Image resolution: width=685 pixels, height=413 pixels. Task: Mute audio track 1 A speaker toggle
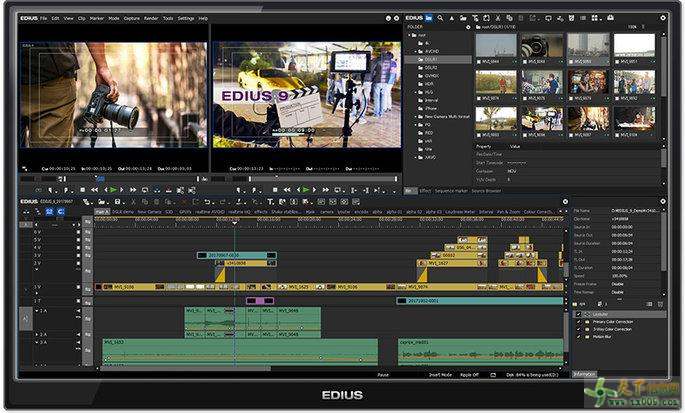79,311
